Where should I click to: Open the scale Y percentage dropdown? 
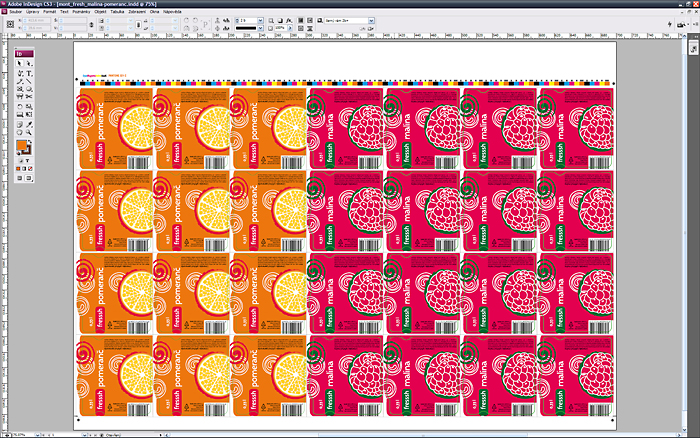[131, 28]
